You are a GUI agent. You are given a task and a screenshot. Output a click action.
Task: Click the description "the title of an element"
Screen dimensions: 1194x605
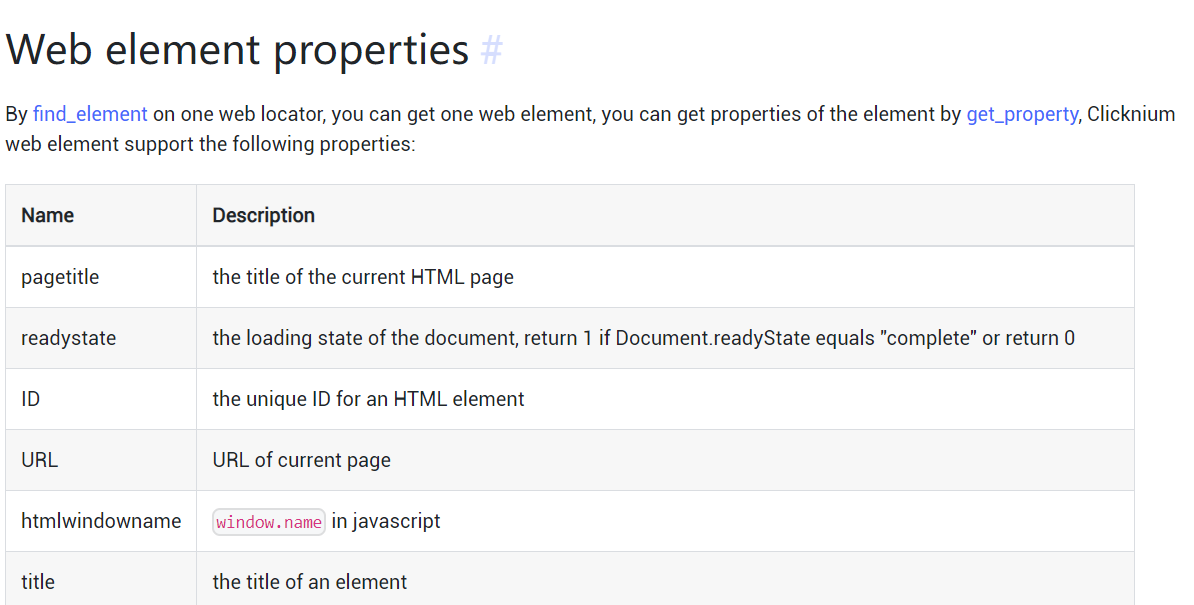309,582
